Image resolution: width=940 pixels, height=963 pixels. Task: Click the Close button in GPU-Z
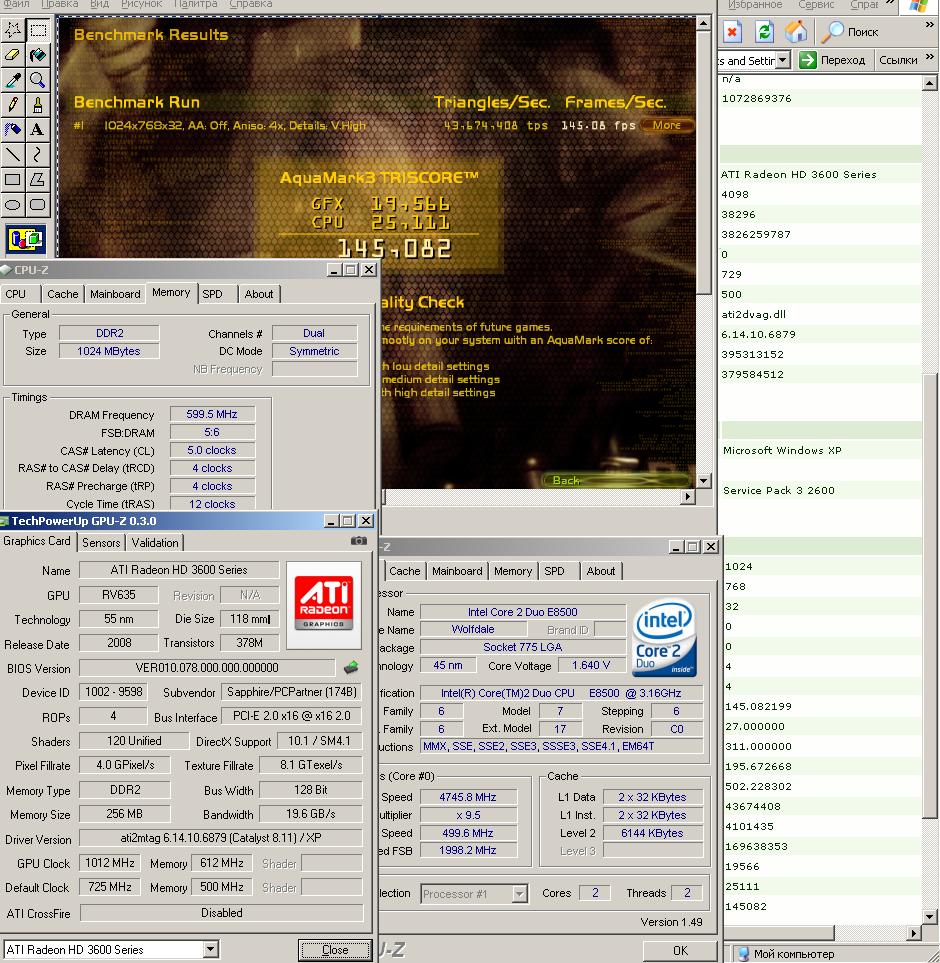coord(335,950)
